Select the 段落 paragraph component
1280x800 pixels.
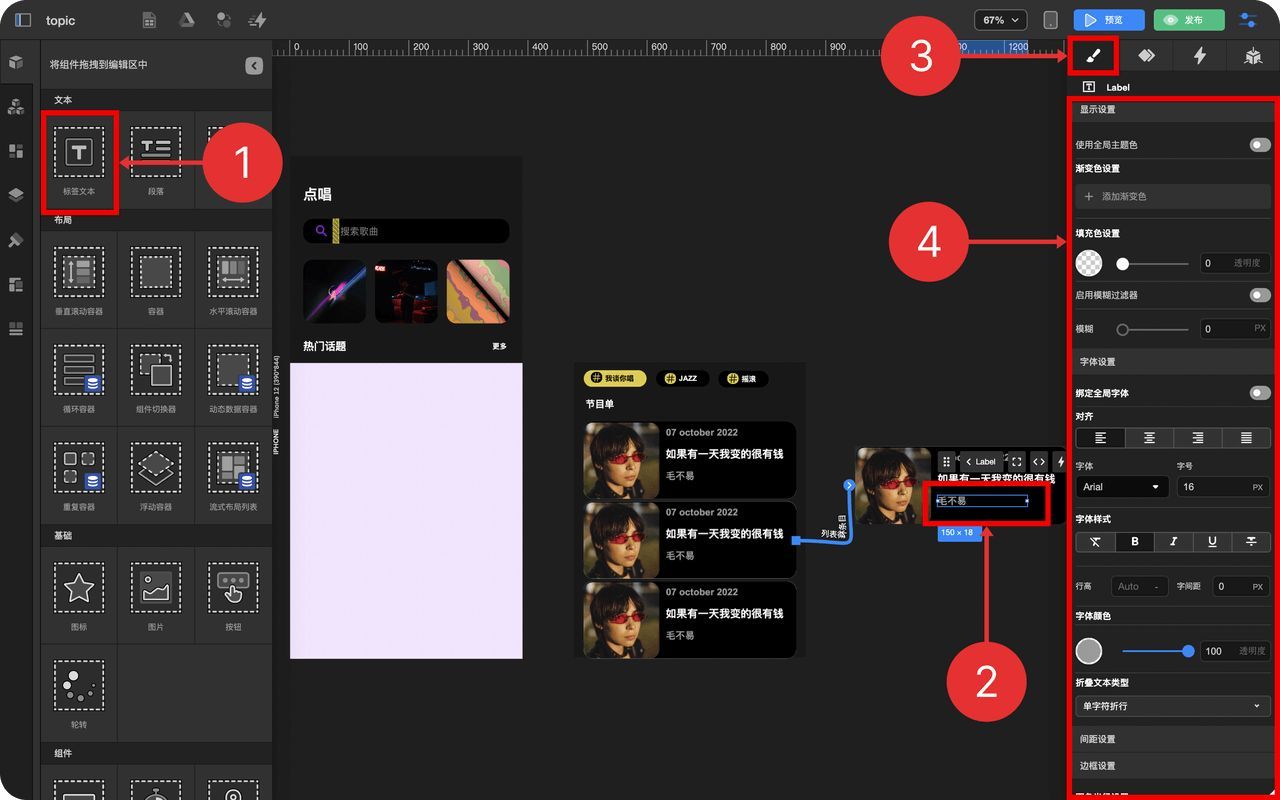click(x=156, y=161)
